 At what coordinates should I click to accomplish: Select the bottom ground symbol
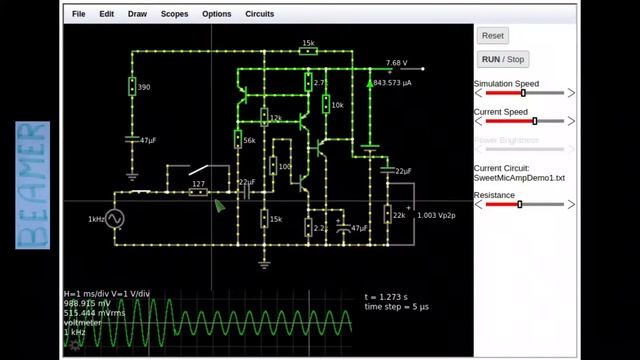pos(264,264)
